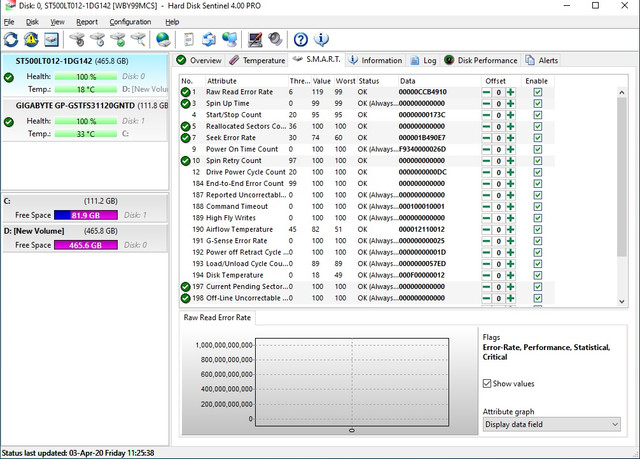The image size is (640, 459).
Task: Switch to the Information tab
Action: point(375,60)
